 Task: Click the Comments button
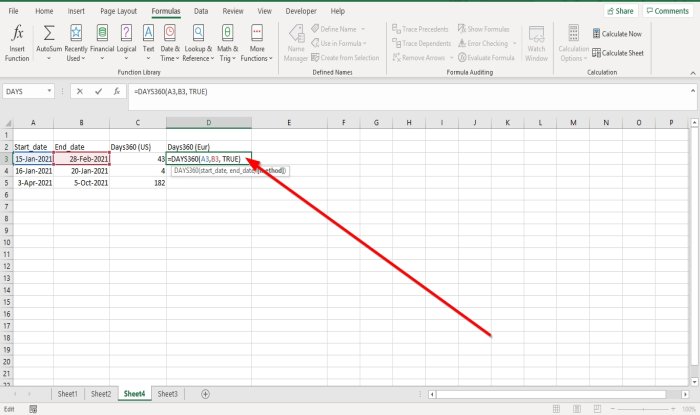(x=667, y=11)
